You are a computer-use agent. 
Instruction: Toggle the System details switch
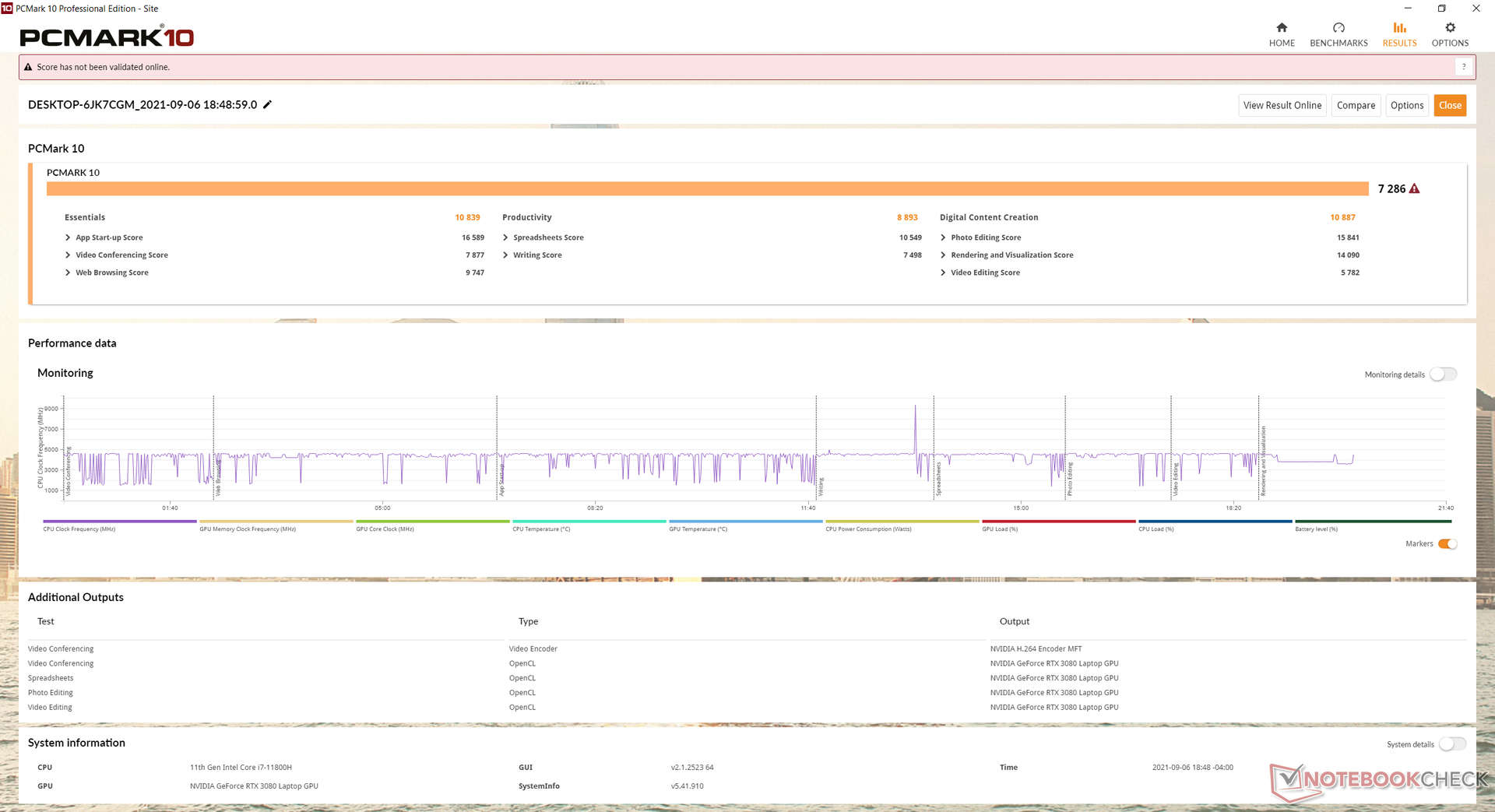[x=1452, y=744]
